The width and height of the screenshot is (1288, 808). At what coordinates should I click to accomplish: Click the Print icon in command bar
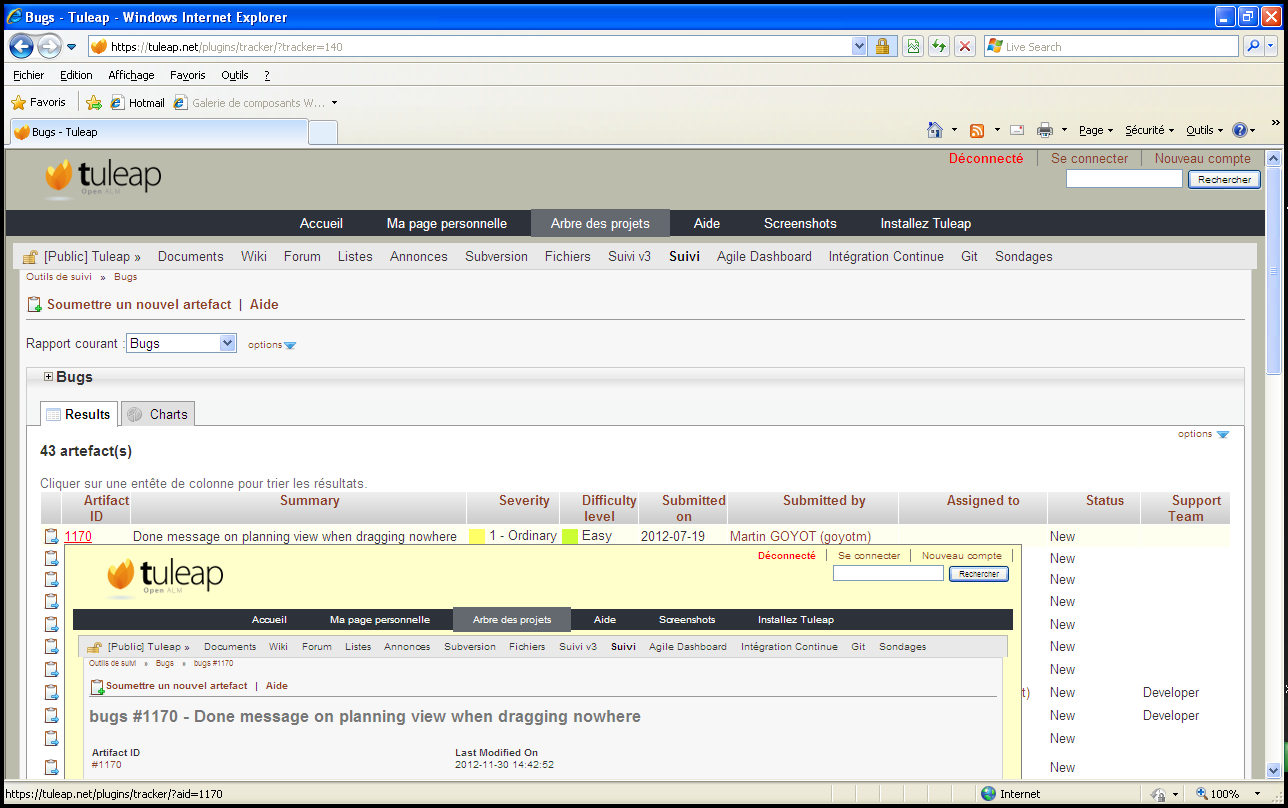click(x=1045, y=130)
